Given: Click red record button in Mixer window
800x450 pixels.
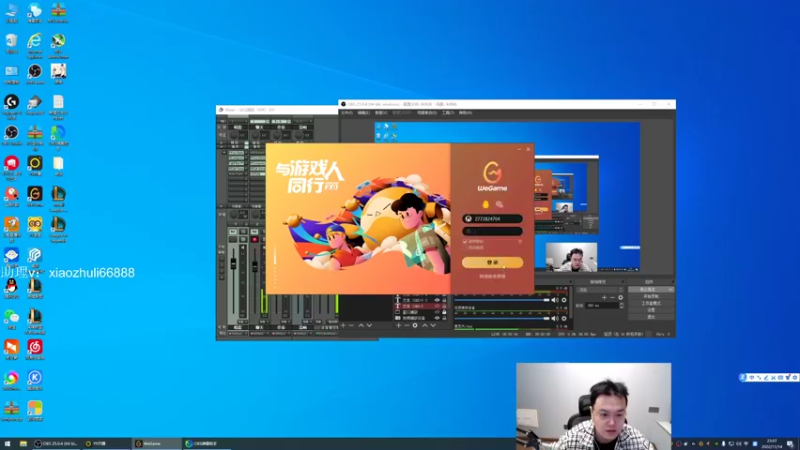Looking at the screenshot, I should point(255,239).
